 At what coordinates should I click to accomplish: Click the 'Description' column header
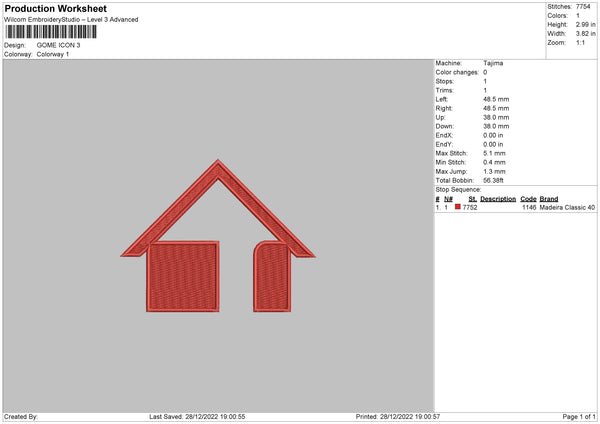coord(498,199)
